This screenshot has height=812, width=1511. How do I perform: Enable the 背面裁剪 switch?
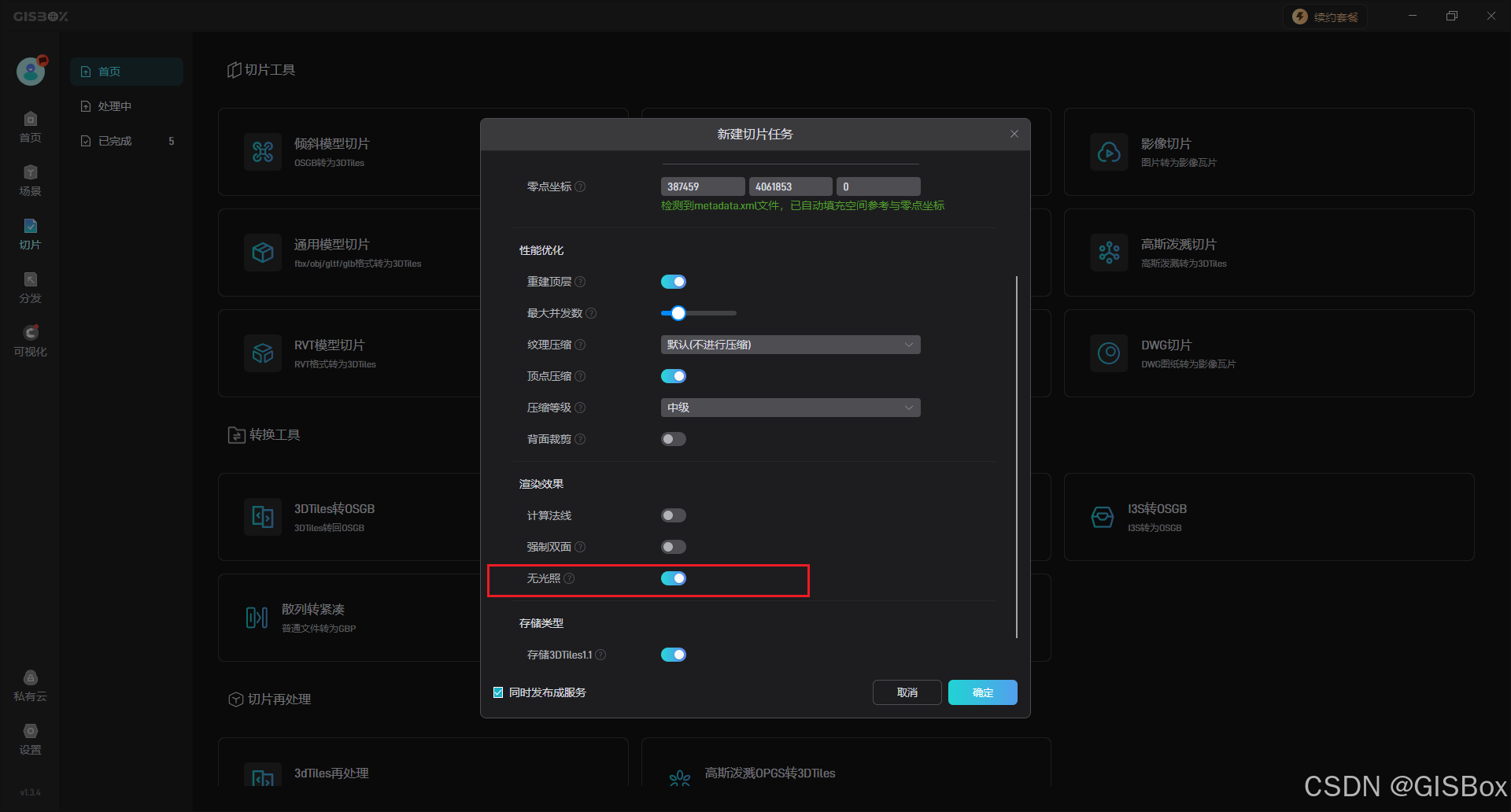click(x=674, y=439)
